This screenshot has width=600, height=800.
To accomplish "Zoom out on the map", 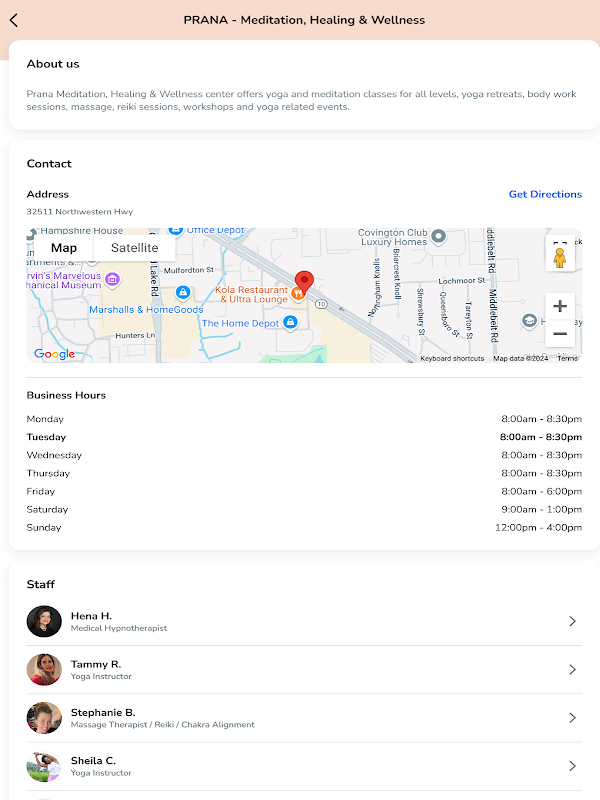I will point(560,334).
